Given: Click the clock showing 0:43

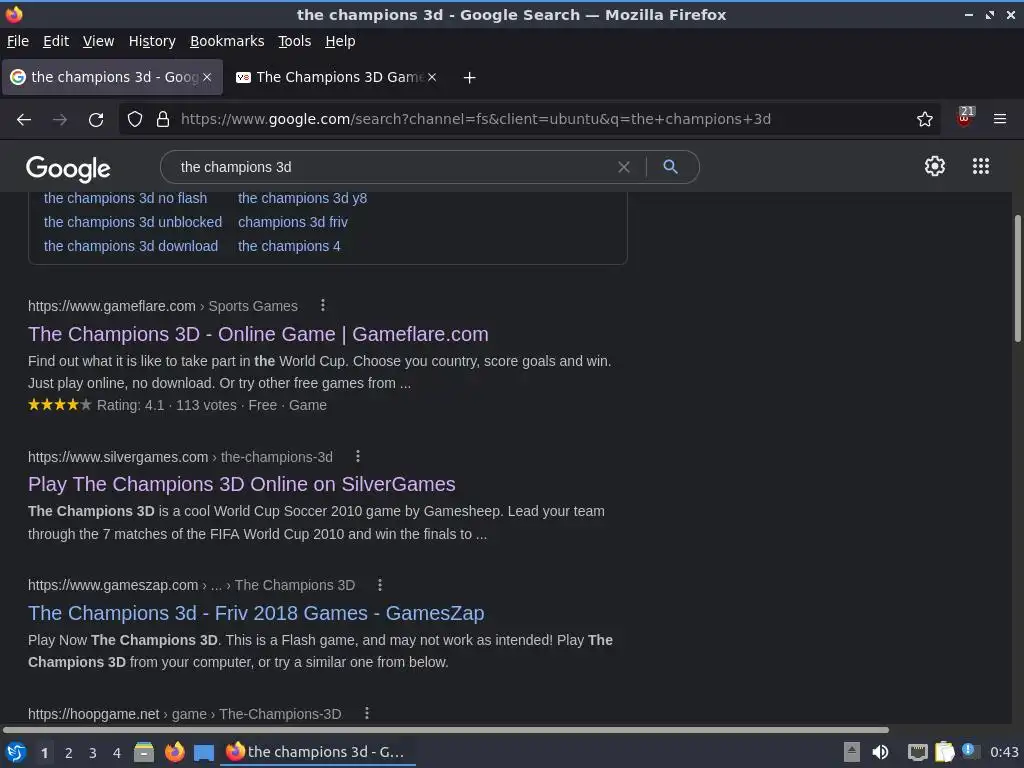Looking at the screenshot, I should coord(1004,752).
